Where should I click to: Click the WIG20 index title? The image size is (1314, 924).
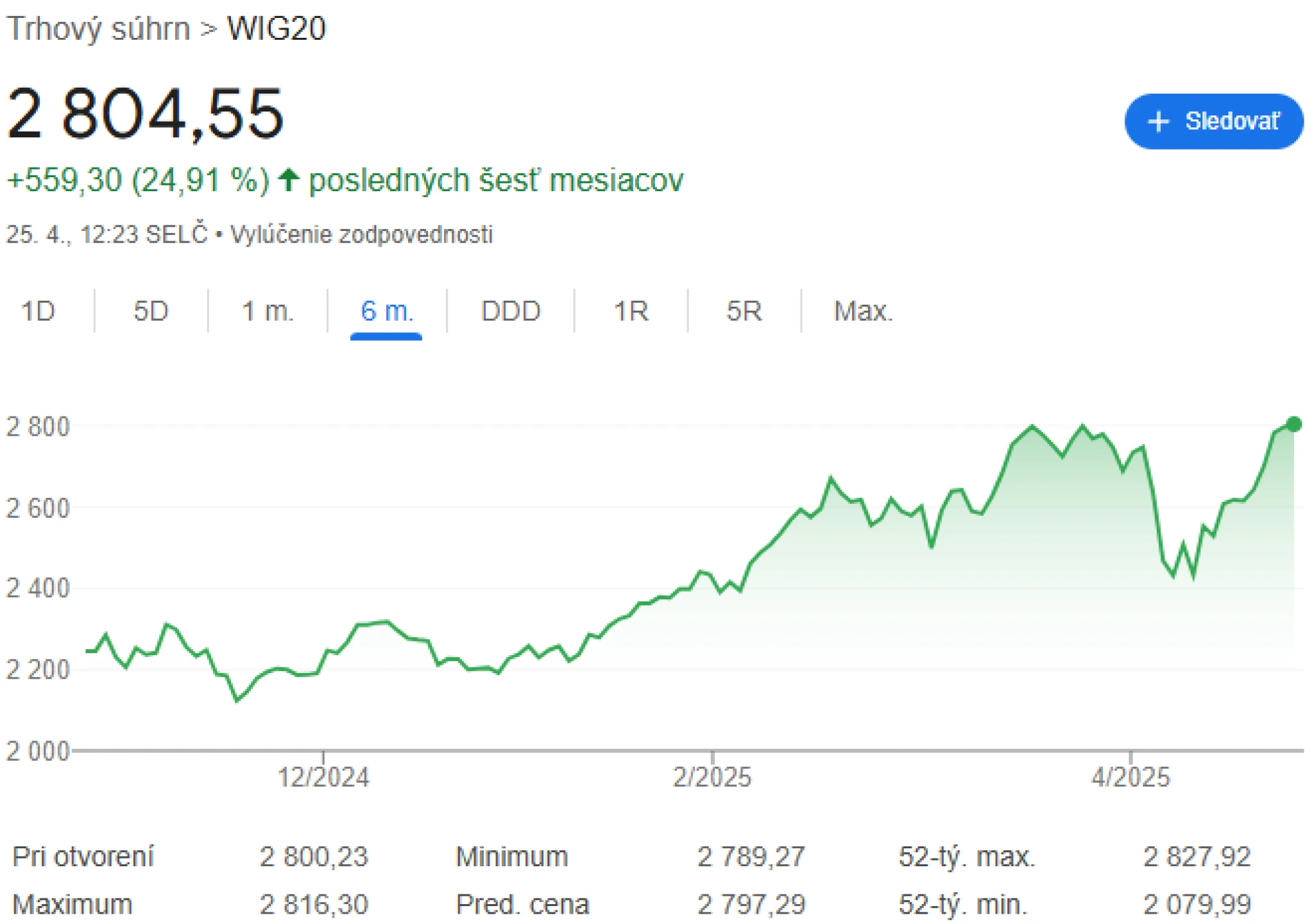pos(277,29)
